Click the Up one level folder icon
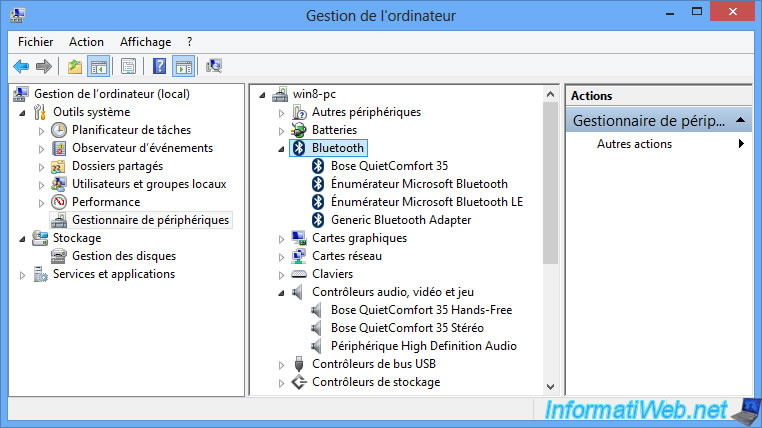 (x=74, y=67)
